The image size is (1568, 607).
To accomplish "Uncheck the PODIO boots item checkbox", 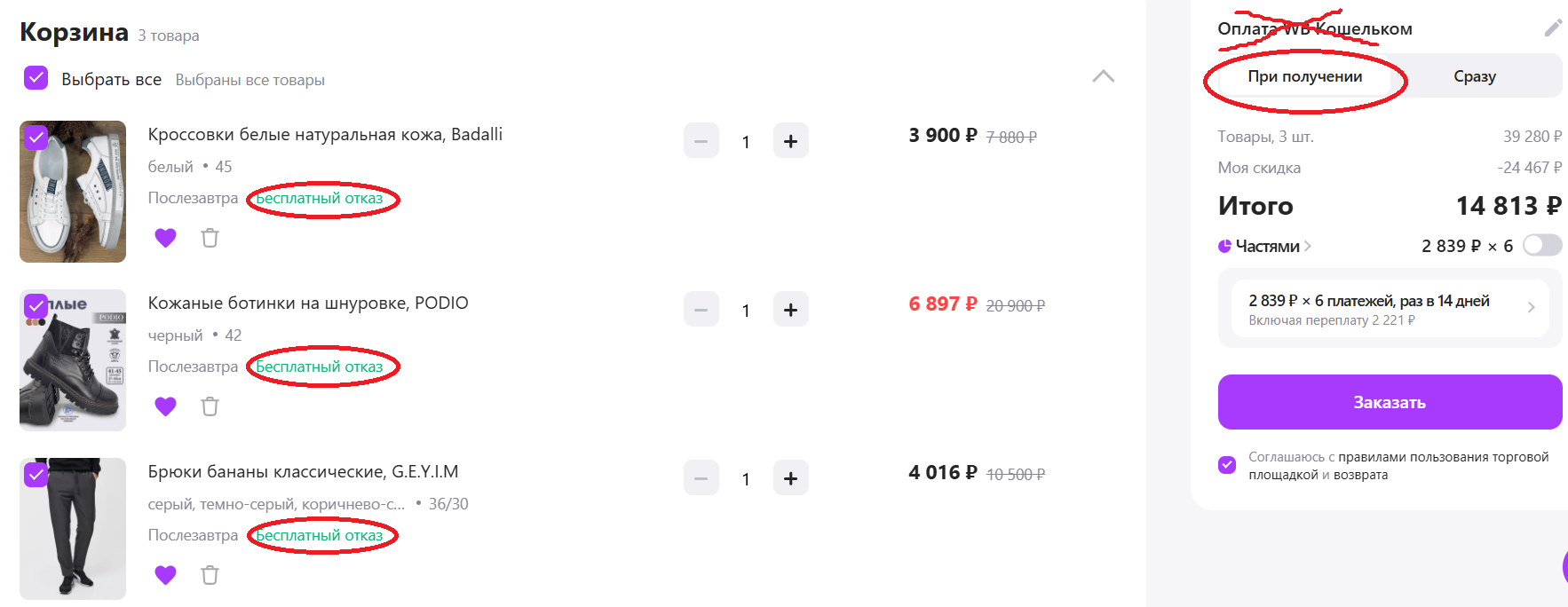I will pos(36,306).
